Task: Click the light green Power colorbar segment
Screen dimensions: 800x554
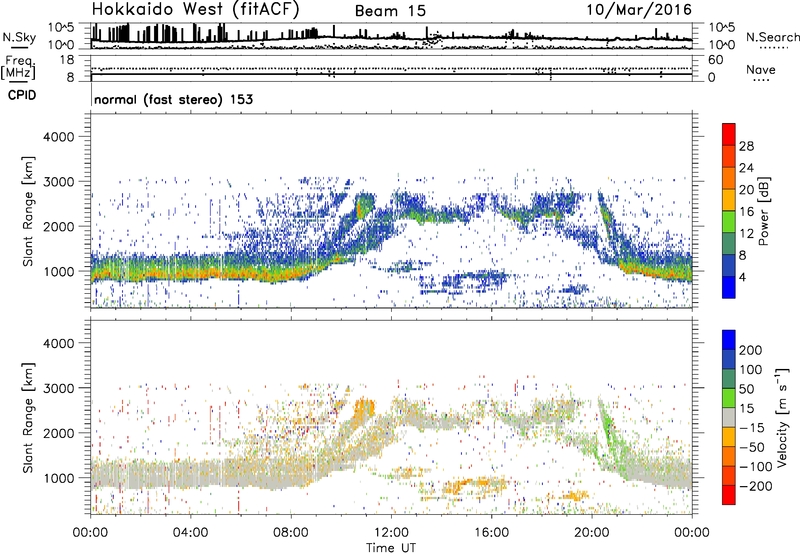Action: [x=729, y=221]
